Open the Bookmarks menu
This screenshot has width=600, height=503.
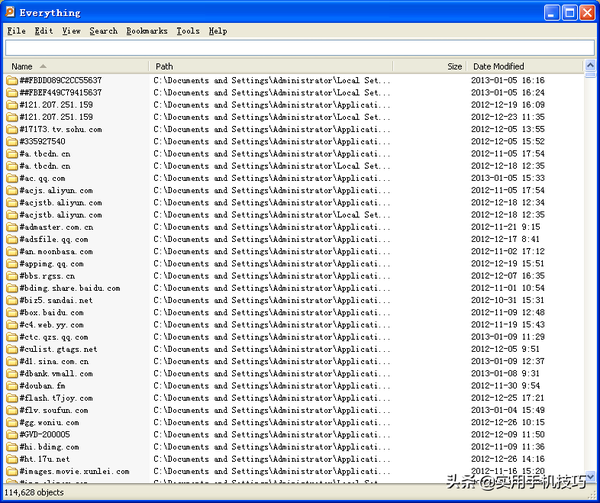pyautogui.click(x=147, y=31)
